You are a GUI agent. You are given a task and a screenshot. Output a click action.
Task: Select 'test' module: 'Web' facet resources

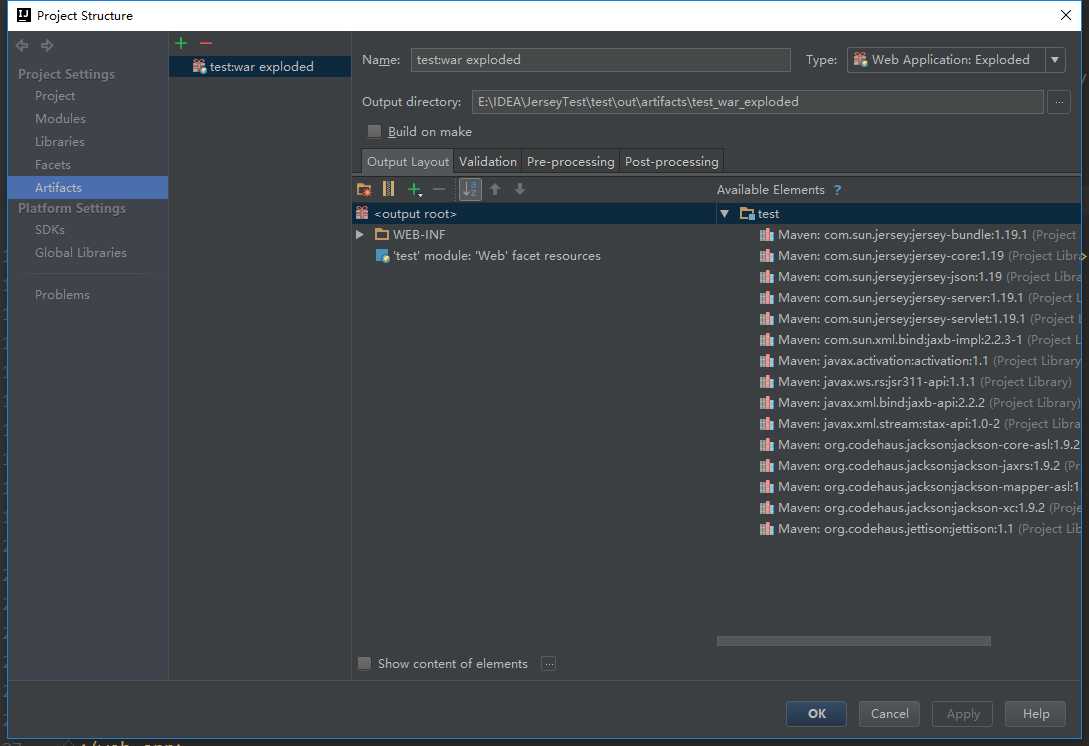pos(497,256)
